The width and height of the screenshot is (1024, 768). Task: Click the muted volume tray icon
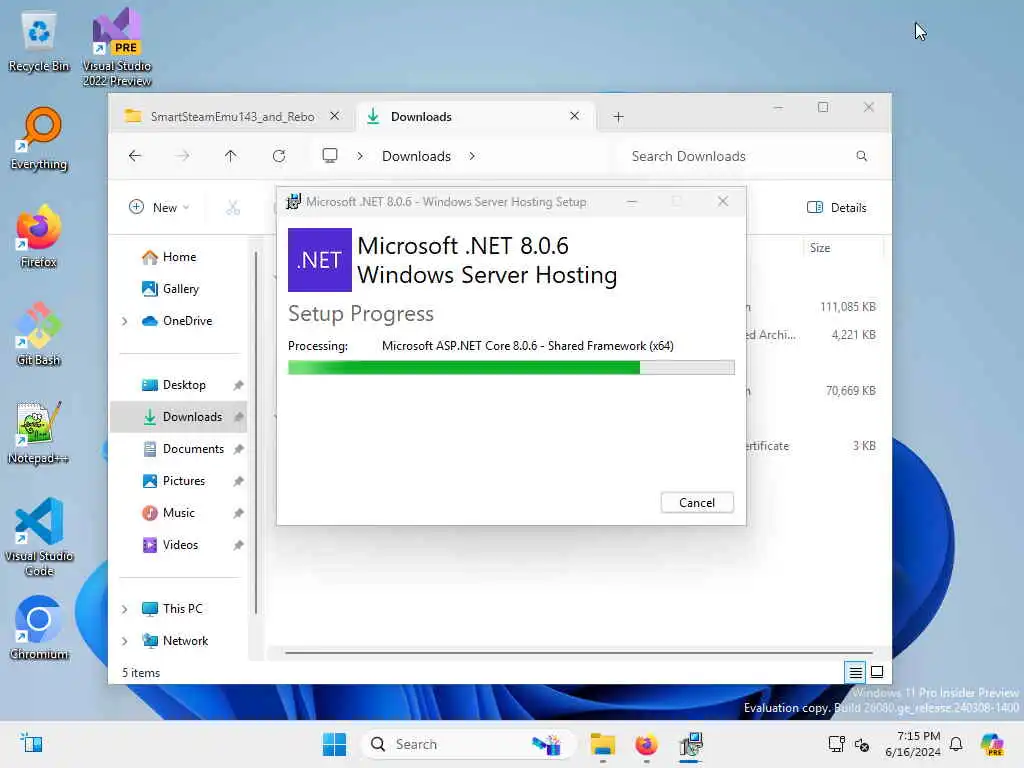click(x=862, y=744)
